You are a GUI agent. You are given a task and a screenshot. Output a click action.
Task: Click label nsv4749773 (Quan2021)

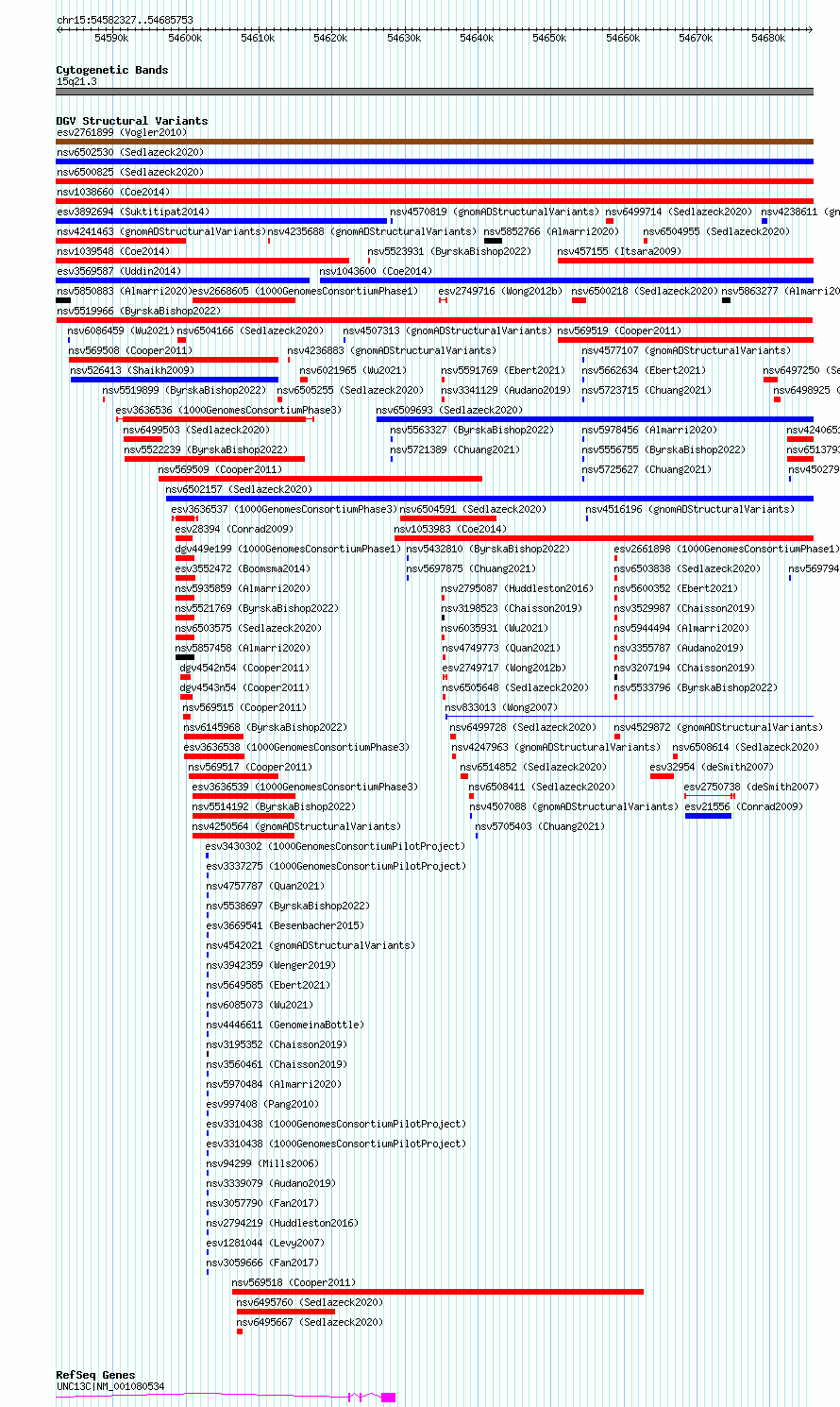coord(501,648)
